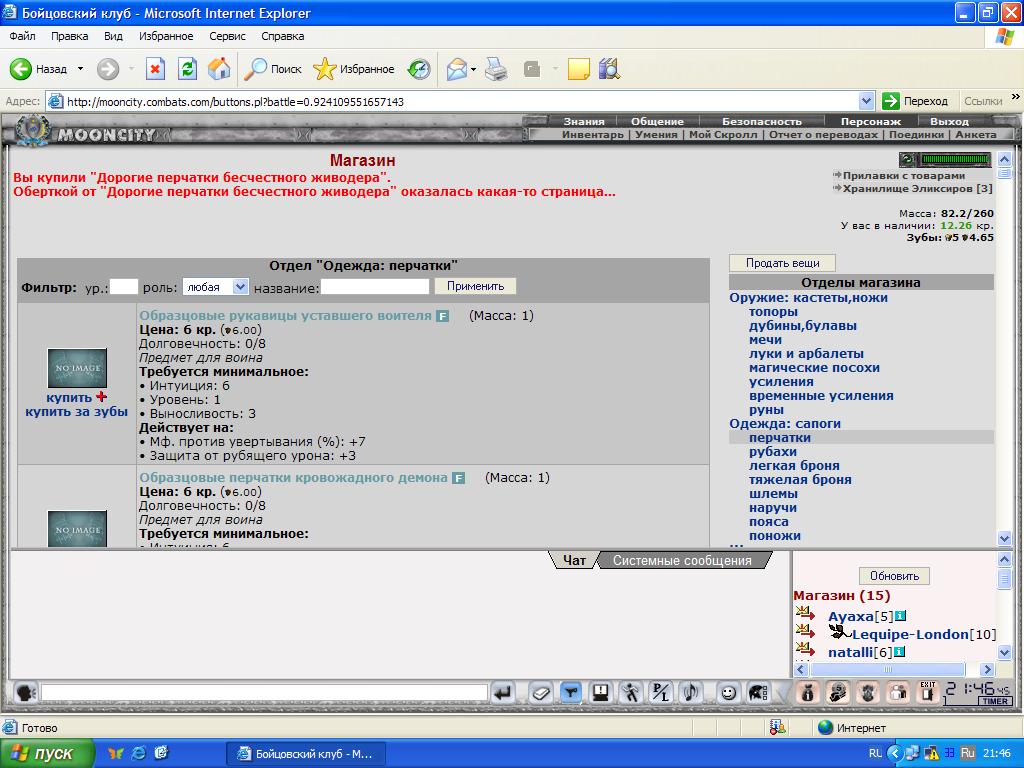Toggle chat sound note icon
This screenshot has height=768, width=1024.
coord(691,692)
